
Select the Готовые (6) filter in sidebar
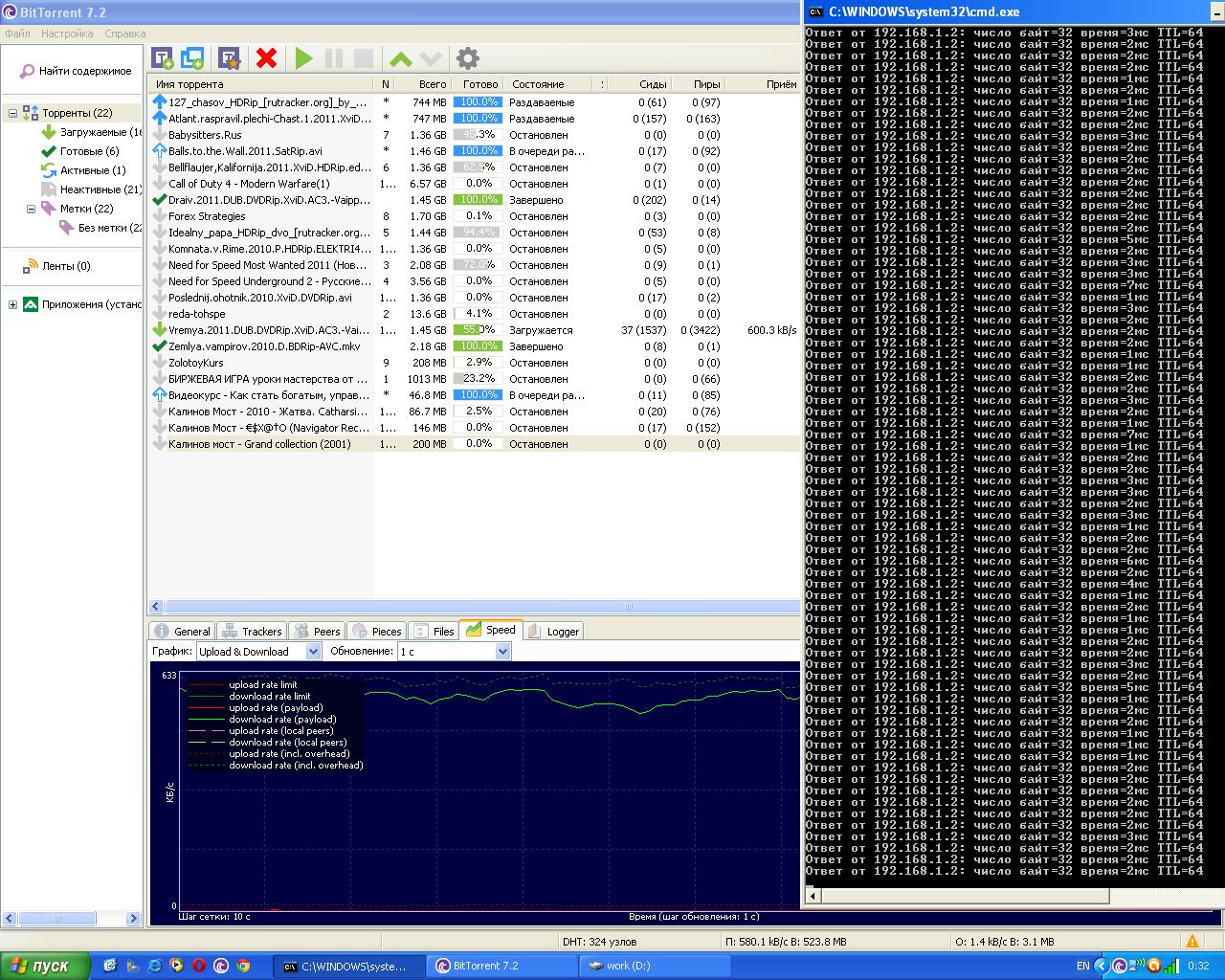(89, 151)
